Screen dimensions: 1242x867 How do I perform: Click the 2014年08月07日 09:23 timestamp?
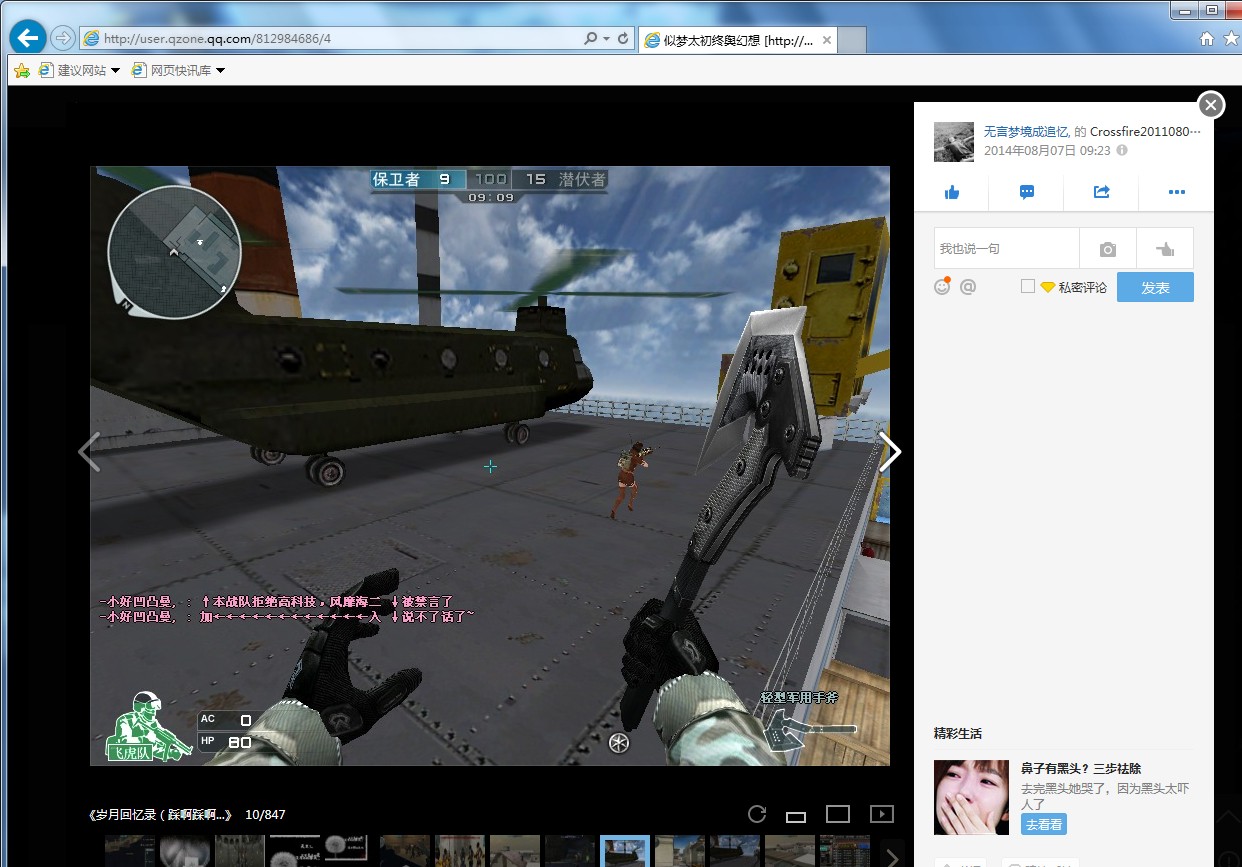(x=1047, y=150)
